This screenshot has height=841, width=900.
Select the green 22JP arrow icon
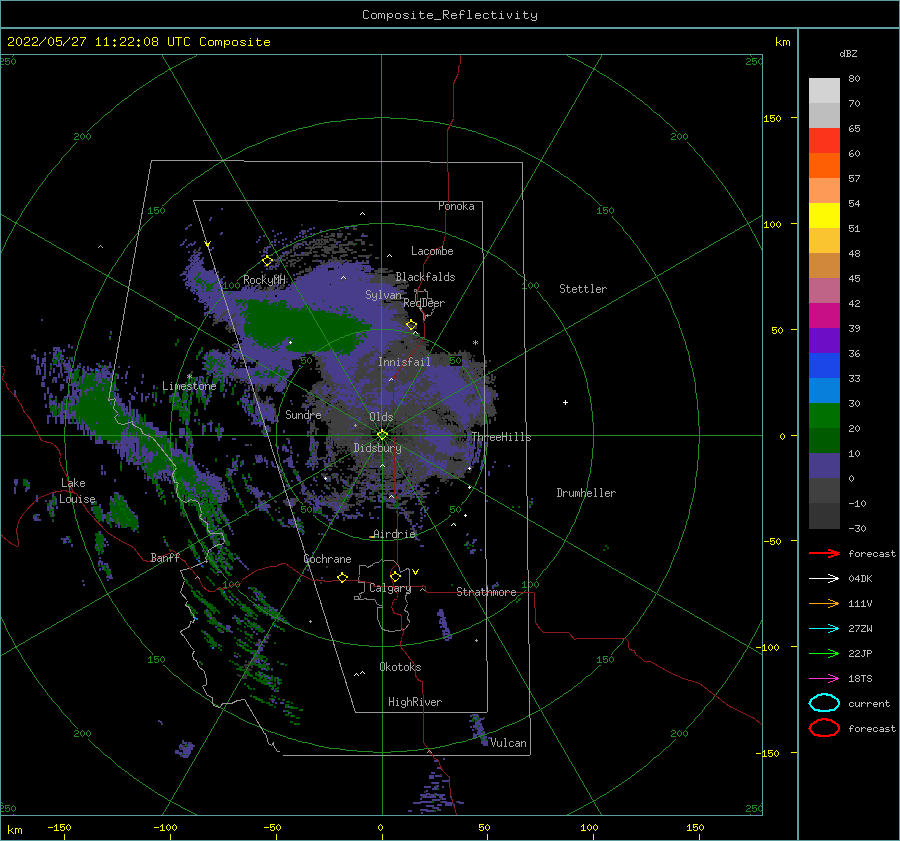(x=824, y=653)
